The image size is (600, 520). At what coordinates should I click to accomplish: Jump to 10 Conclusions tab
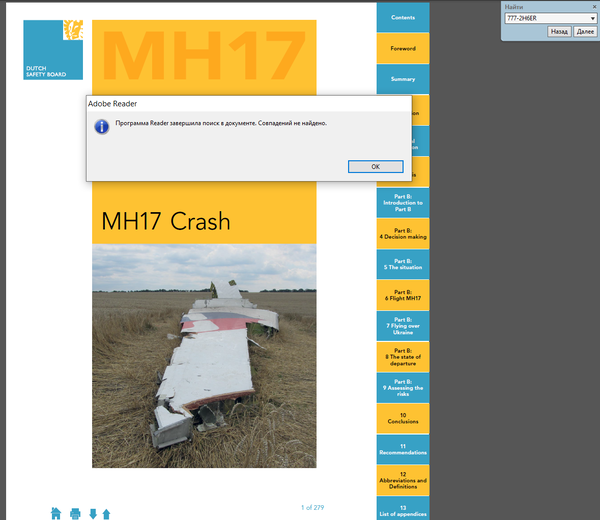403,418
